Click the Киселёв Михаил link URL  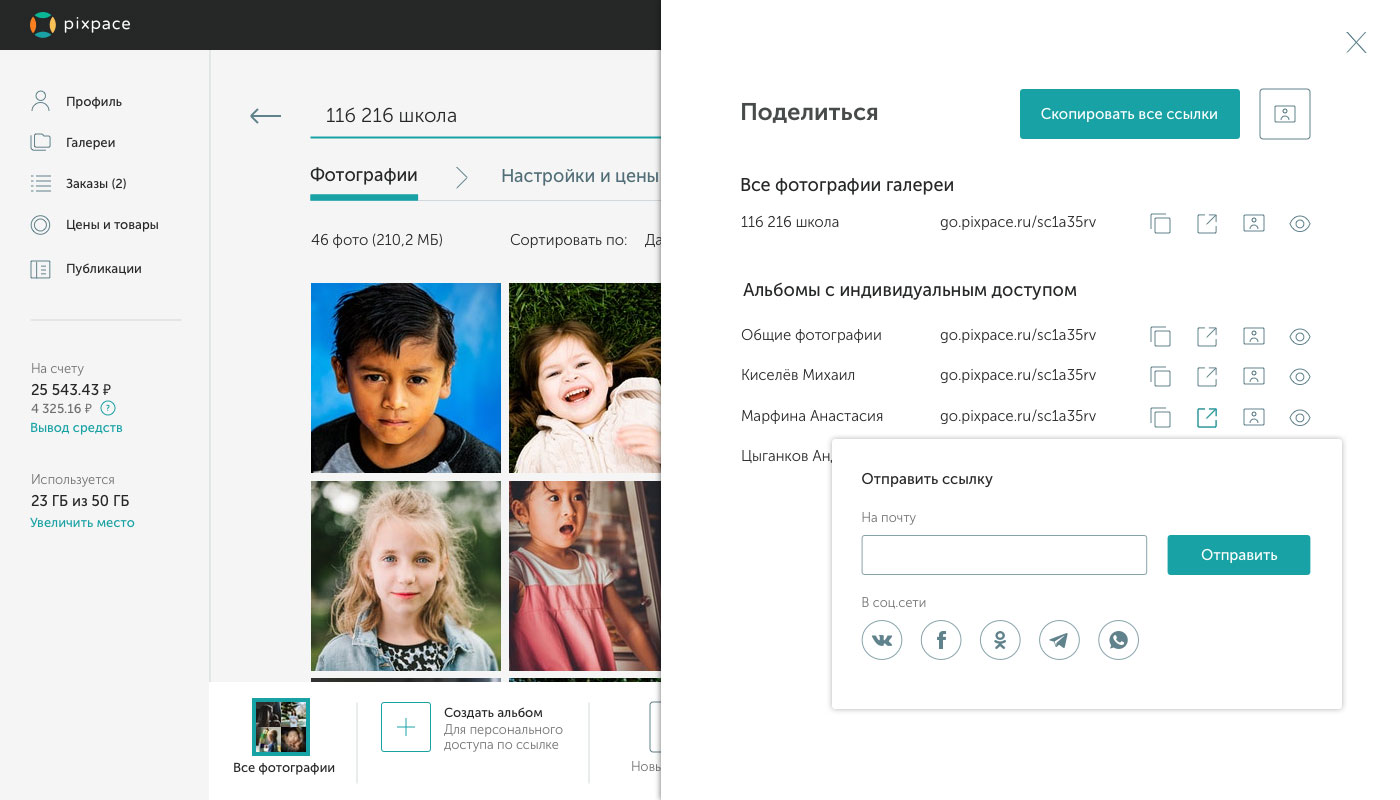pyautogui.click(x=1018, y=375)
